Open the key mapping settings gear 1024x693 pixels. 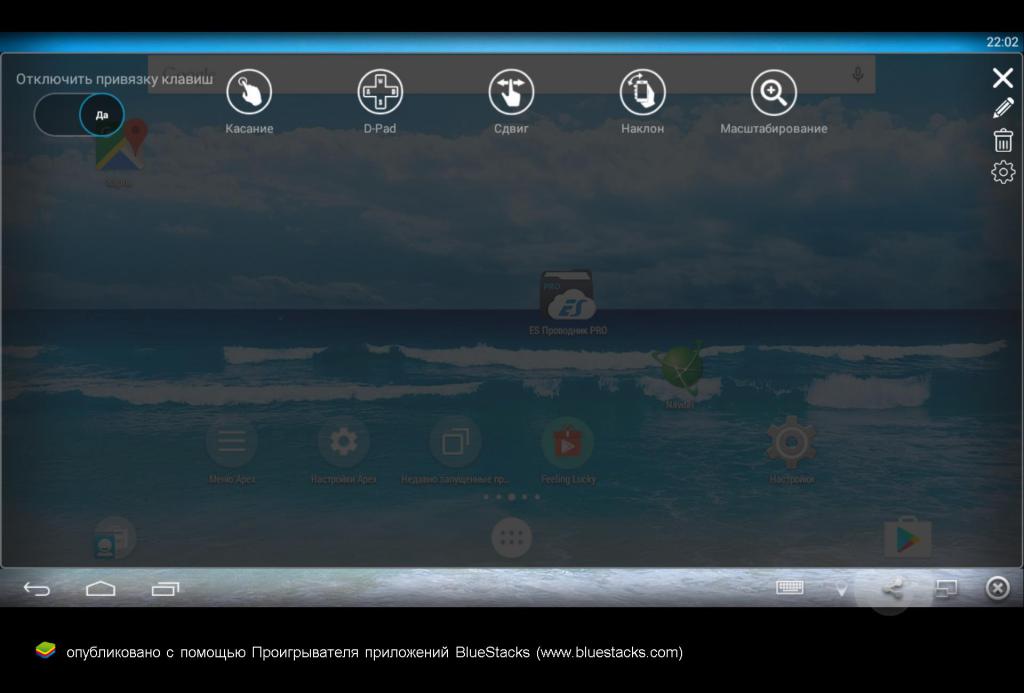pos(1003,172)
